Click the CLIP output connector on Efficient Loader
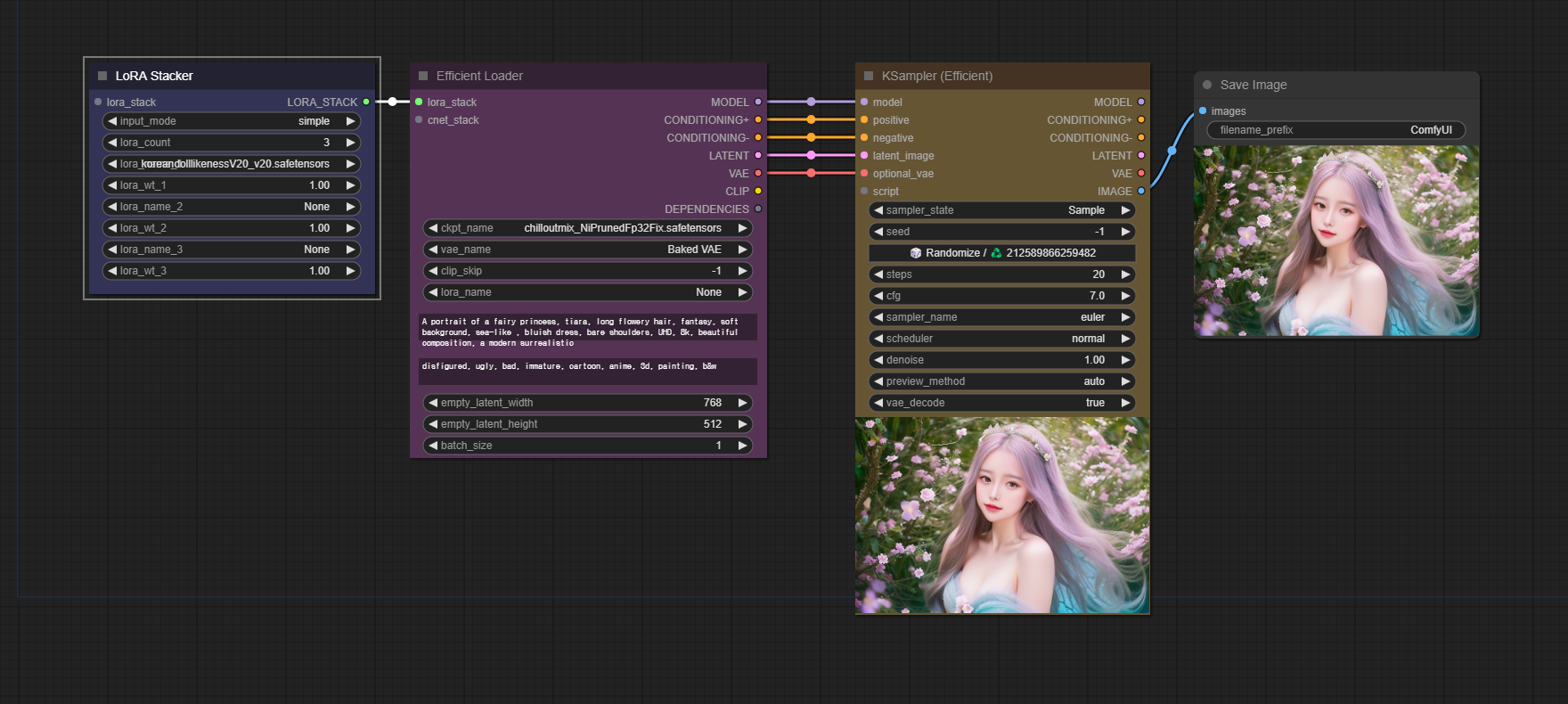Viewport: 1568px width, 704px height. [x=758, y=191]
